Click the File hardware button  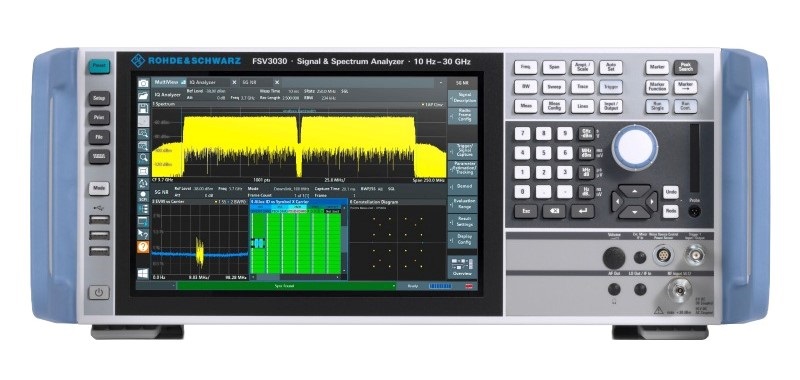pyautogui.click(x=99, y=137)
